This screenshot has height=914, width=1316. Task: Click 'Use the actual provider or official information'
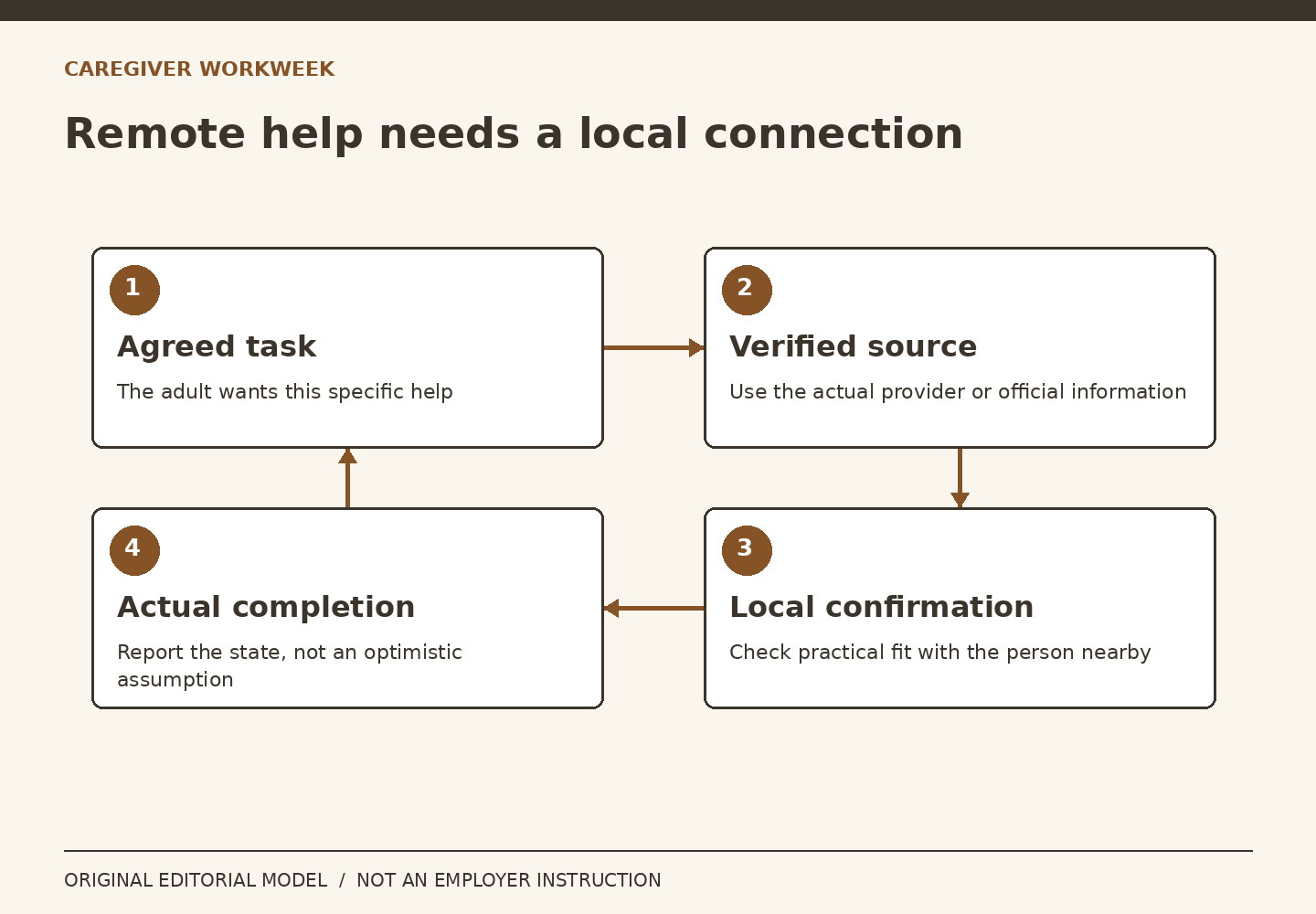click(x=958, y=391)
